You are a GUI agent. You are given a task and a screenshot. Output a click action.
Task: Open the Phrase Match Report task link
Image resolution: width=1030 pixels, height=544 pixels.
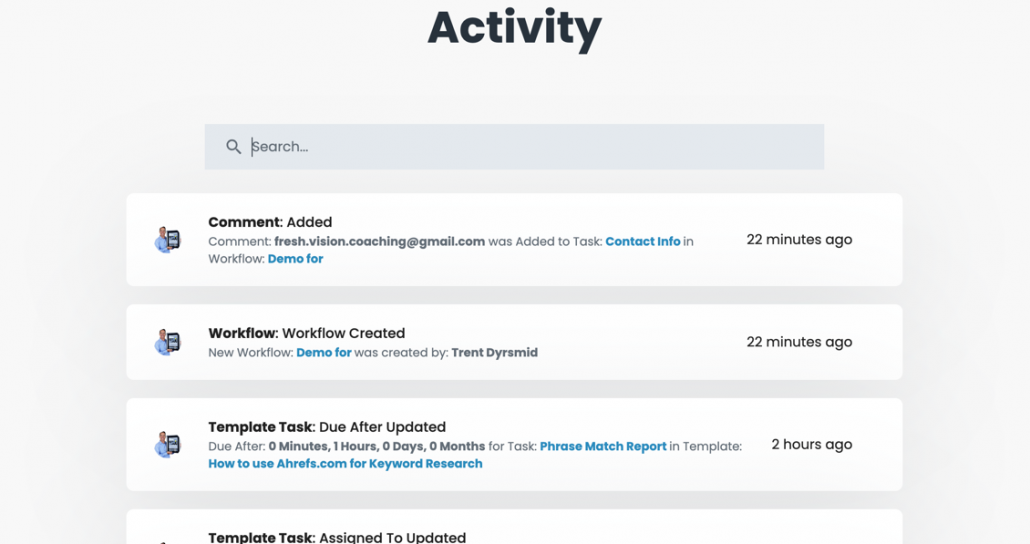603,446
